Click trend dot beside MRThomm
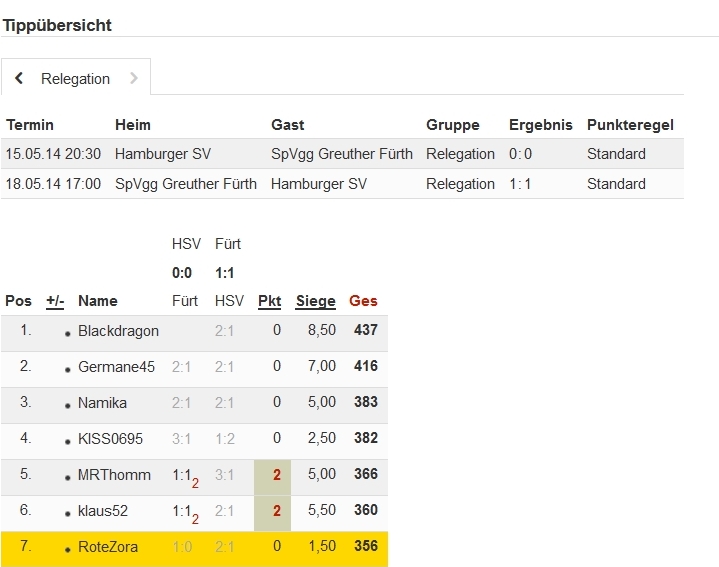719x567 pixels. tap(68, 477)
